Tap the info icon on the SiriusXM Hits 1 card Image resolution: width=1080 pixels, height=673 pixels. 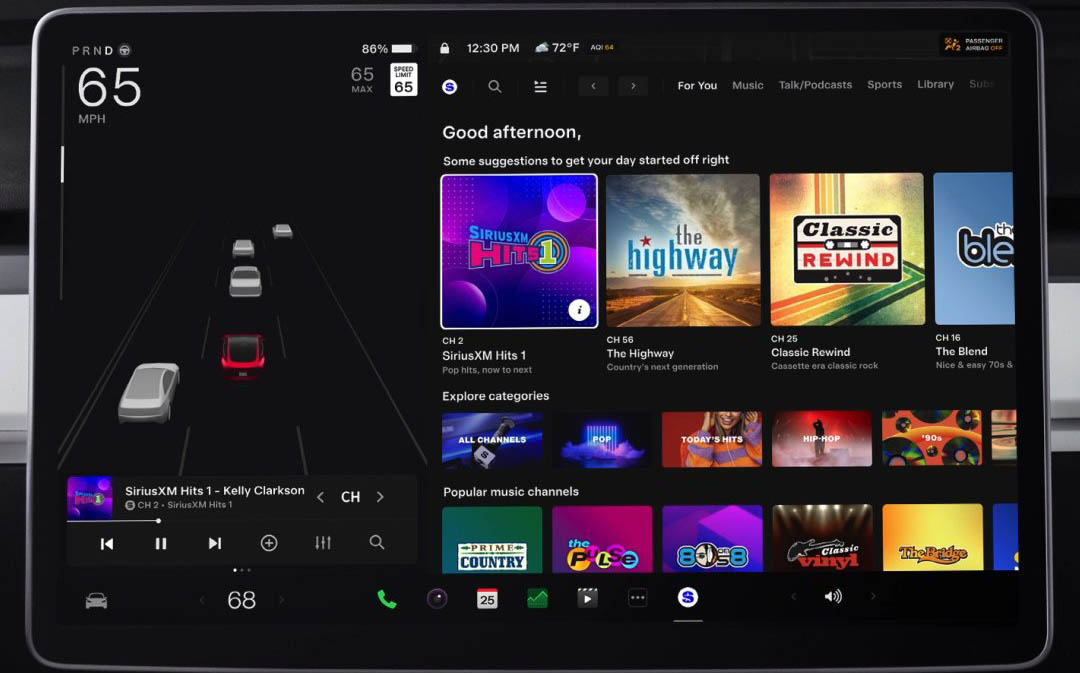[578, 310]
